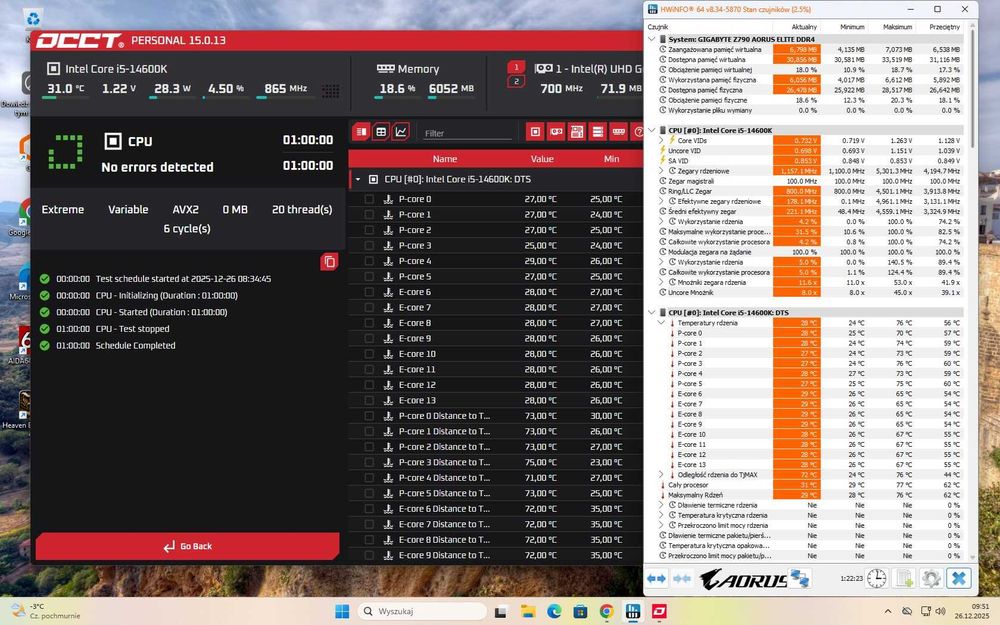The height and width of the screenshot is (625, 1000).
Task: Collapse Temperatury rdzenia row in HWiNFO
Action: (x=661, y=323)
